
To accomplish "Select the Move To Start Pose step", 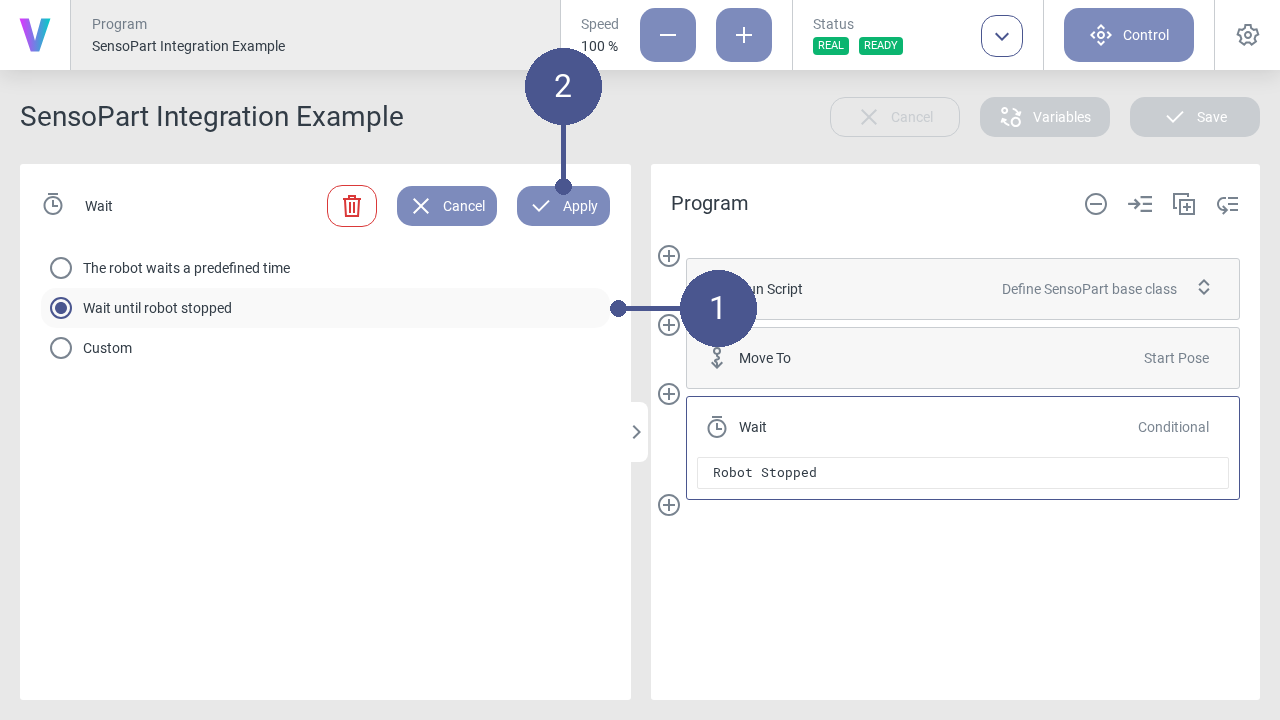I will tap(962, 358).
